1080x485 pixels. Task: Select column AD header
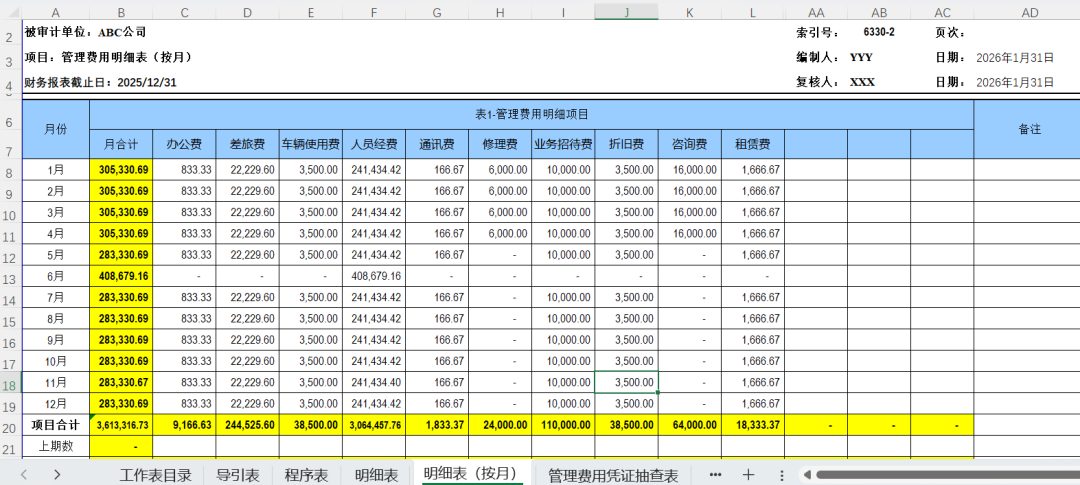pos(1027,12)
